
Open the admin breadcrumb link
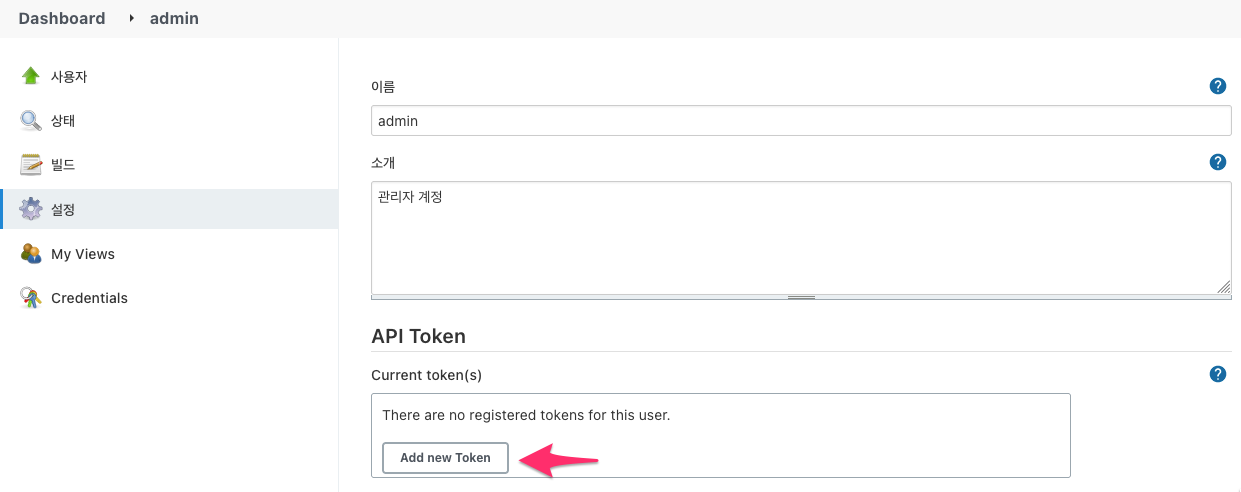pyautogui.click(x=174, y=18)
